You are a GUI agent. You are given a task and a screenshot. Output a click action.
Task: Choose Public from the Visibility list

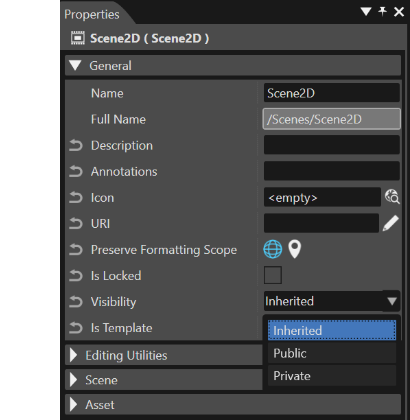(332, 353)
